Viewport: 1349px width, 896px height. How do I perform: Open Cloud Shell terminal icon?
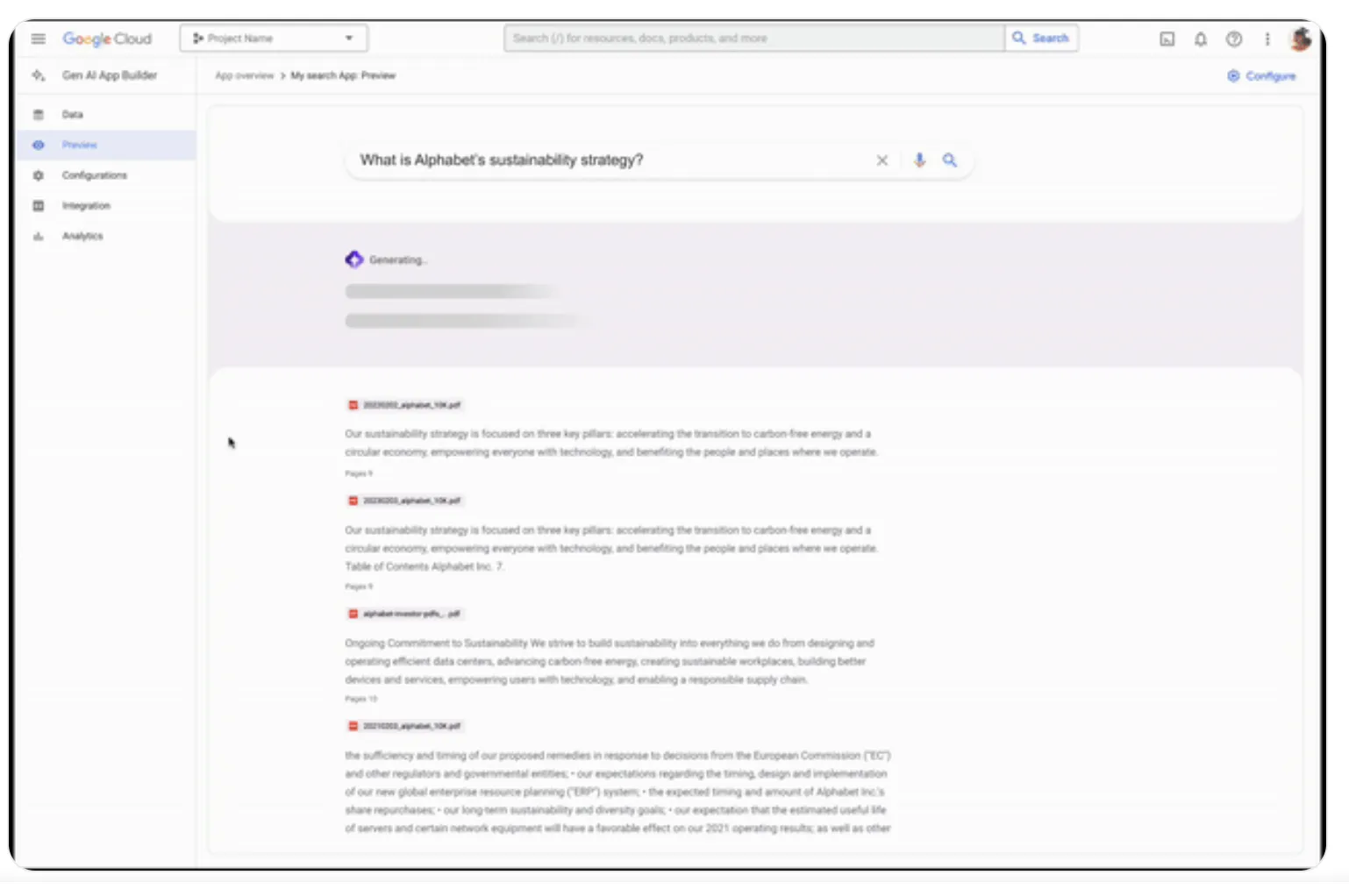tap(1167, 39)
